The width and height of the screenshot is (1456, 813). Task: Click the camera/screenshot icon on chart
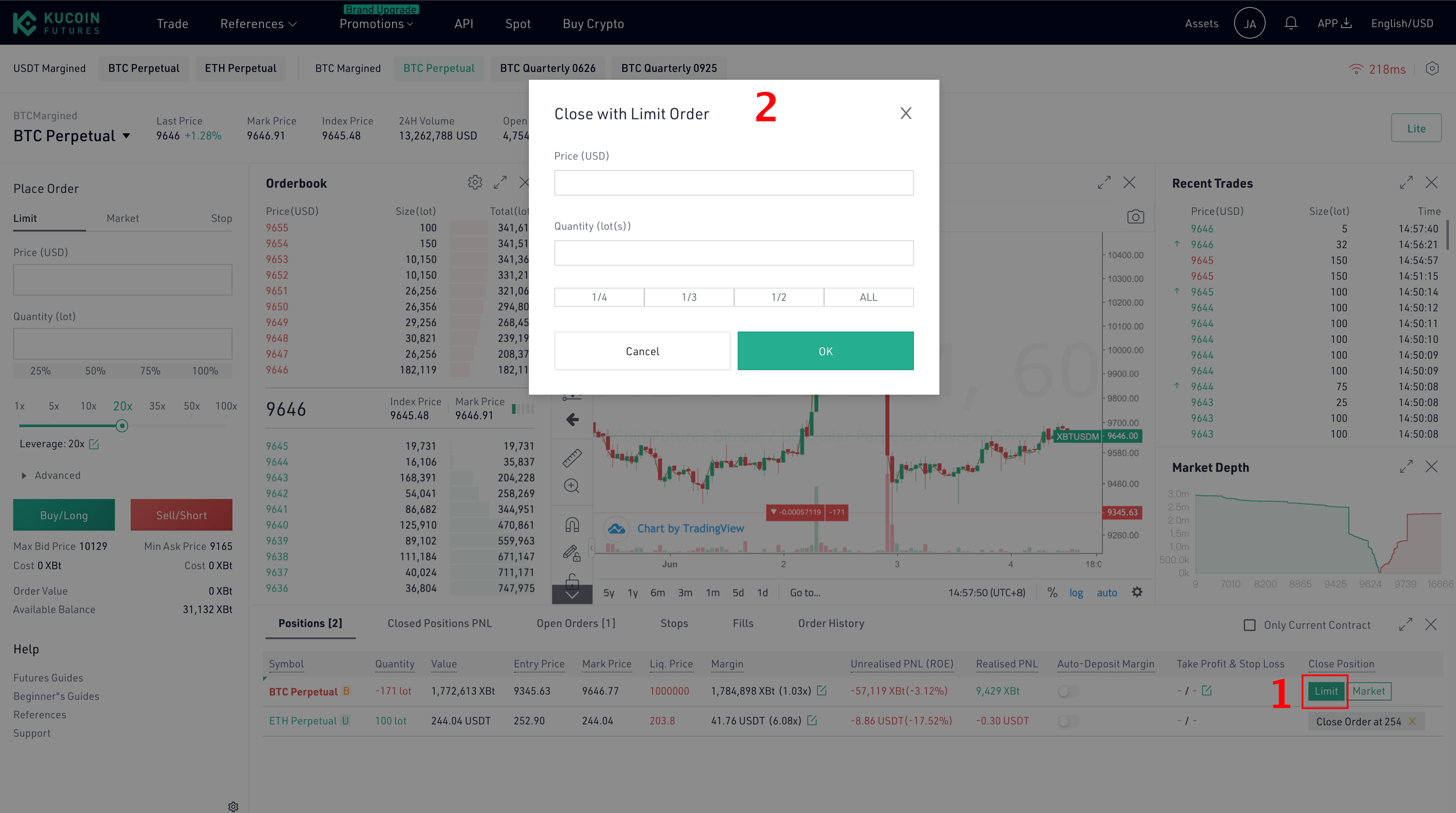click(1135, 216)
